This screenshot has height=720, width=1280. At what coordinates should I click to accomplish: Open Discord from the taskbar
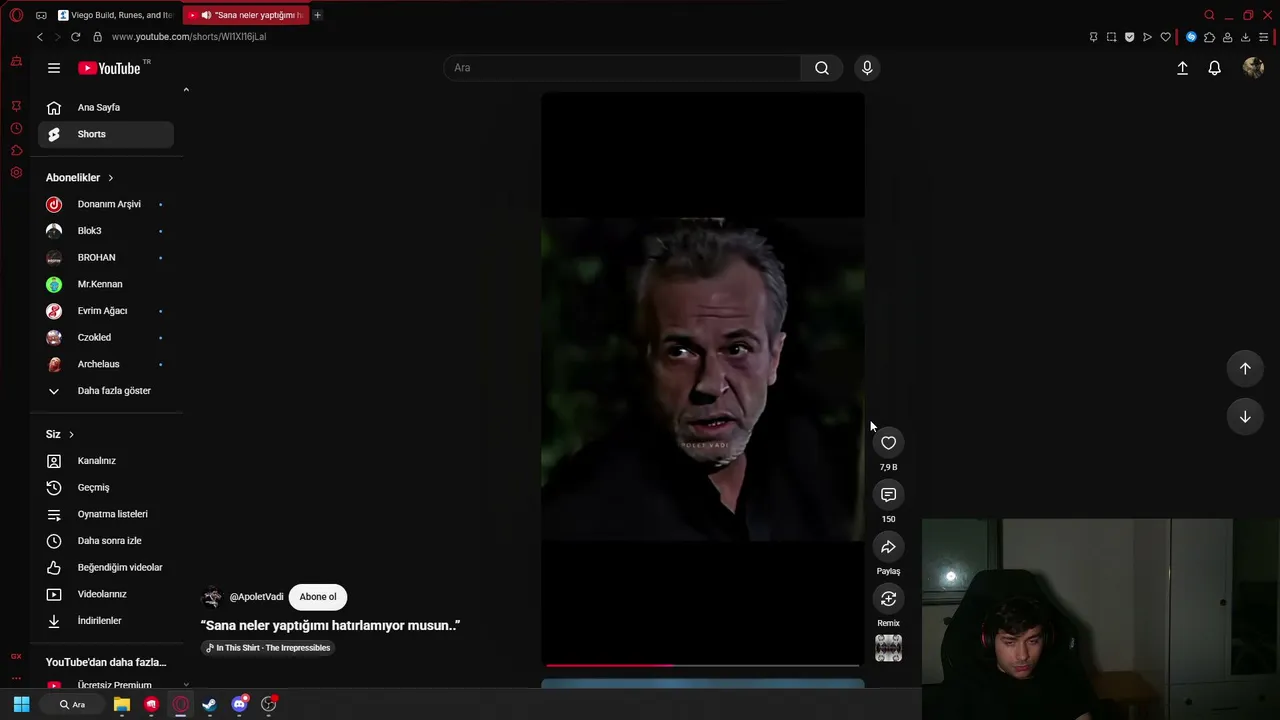pos(239,704)
